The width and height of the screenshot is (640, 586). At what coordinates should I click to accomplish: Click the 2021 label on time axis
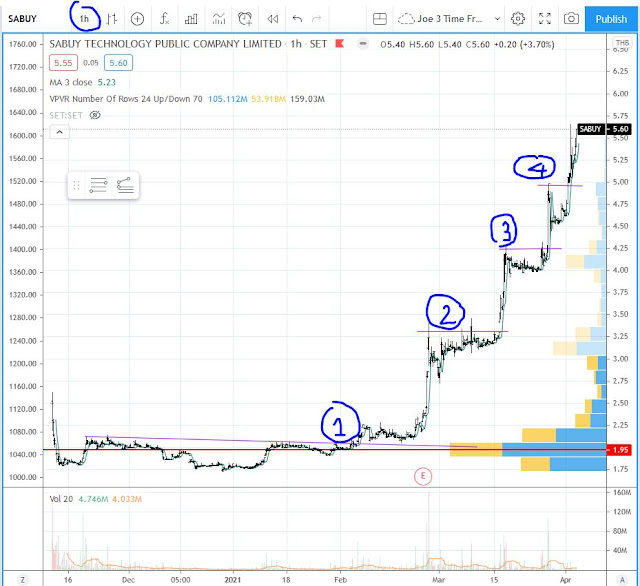pos(233,579)
